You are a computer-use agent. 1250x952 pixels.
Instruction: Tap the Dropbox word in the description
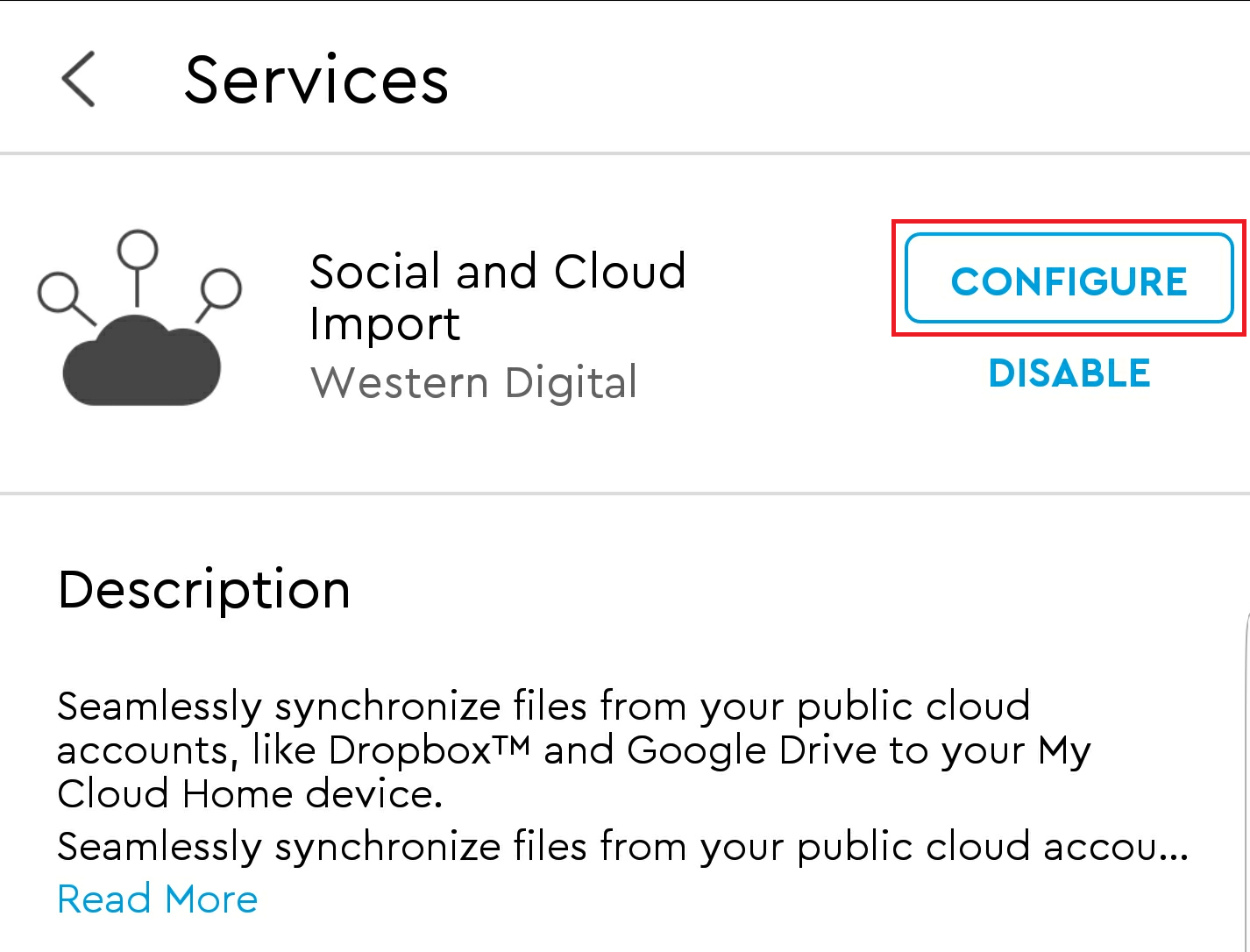[410, 750]
